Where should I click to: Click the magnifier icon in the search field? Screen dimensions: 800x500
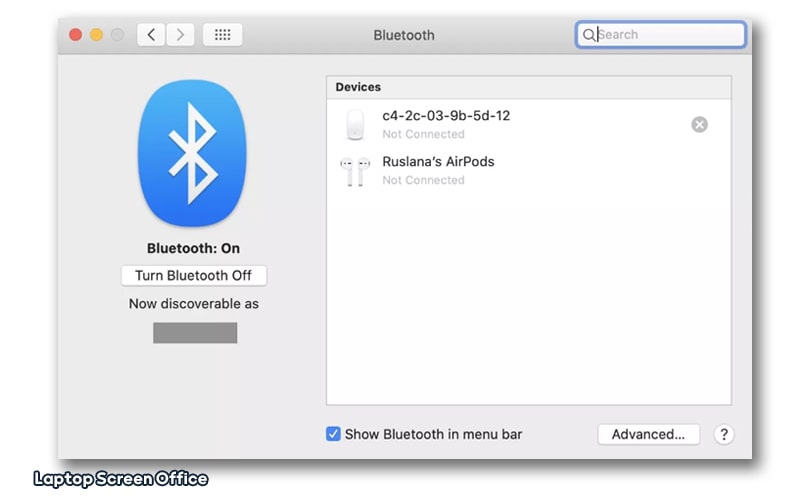click(589, 35)
